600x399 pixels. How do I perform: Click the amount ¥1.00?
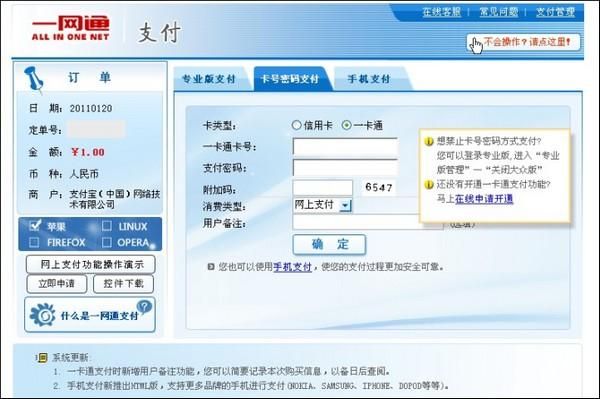(x=88, y=152)
